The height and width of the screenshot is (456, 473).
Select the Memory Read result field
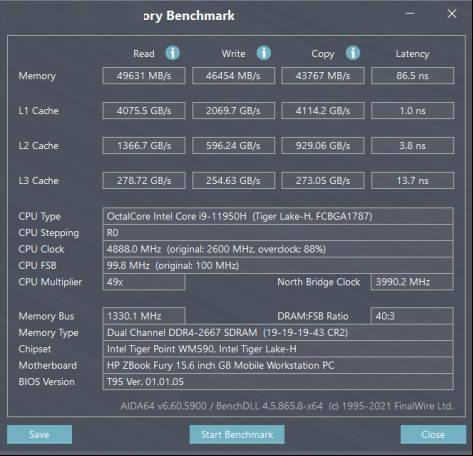pyautogui.click(x=144, y=76)
